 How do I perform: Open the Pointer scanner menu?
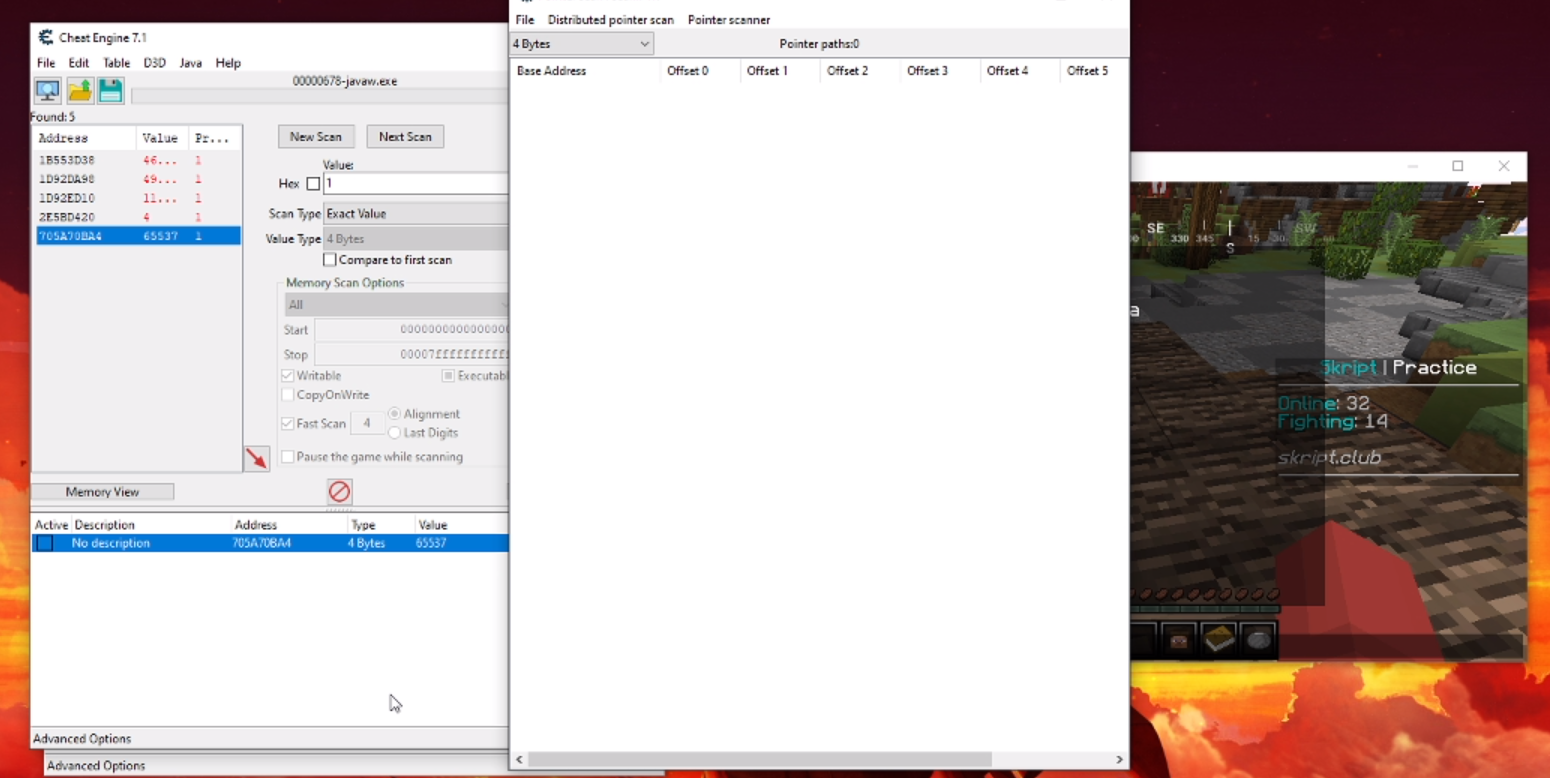728,20
